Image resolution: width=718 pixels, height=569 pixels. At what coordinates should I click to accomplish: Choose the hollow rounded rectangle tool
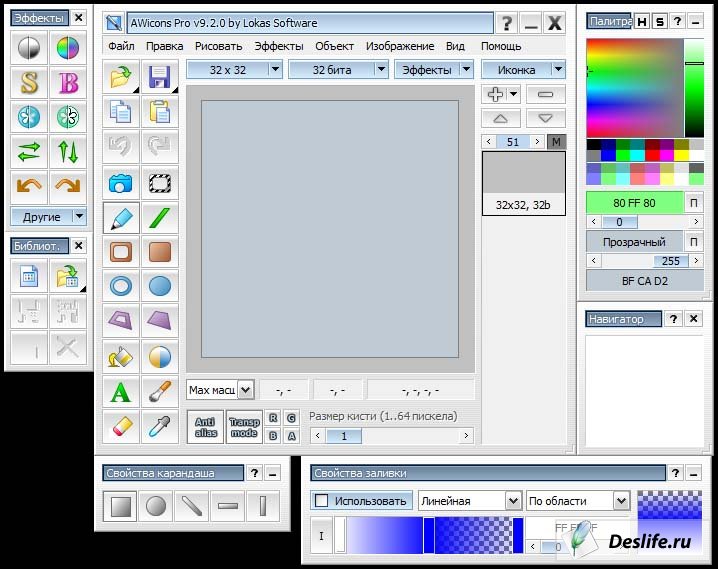(x=121, y=252)
